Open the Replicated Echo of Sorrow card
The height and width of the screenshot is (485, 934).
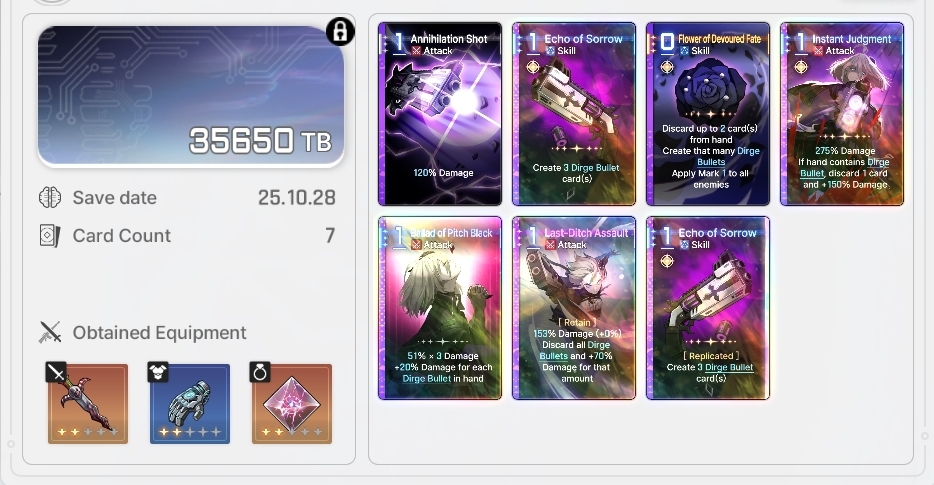tap(708, 308)
